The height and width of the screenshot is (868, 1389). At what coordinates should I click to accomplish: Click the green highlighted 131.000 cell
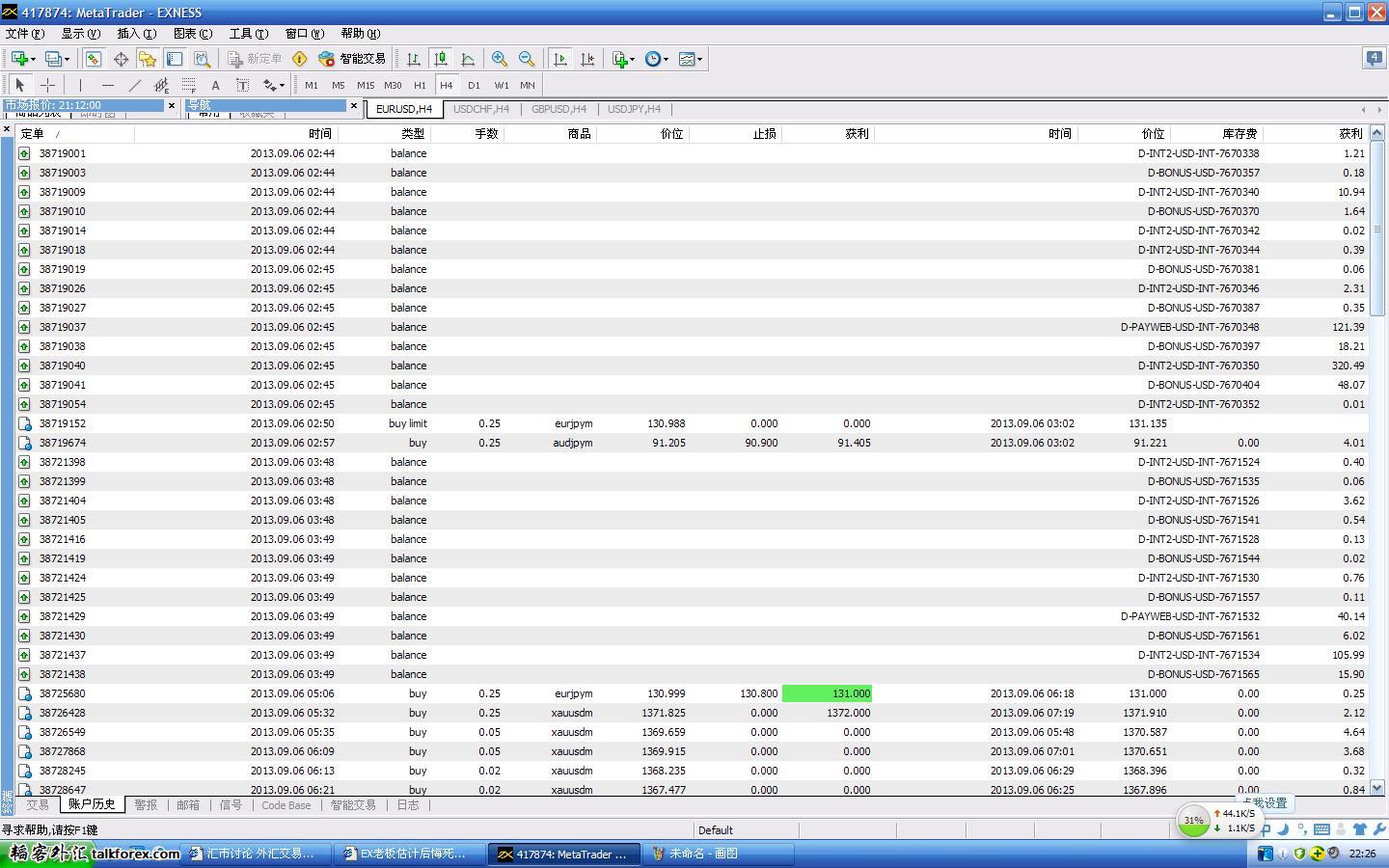click(827, 693)
